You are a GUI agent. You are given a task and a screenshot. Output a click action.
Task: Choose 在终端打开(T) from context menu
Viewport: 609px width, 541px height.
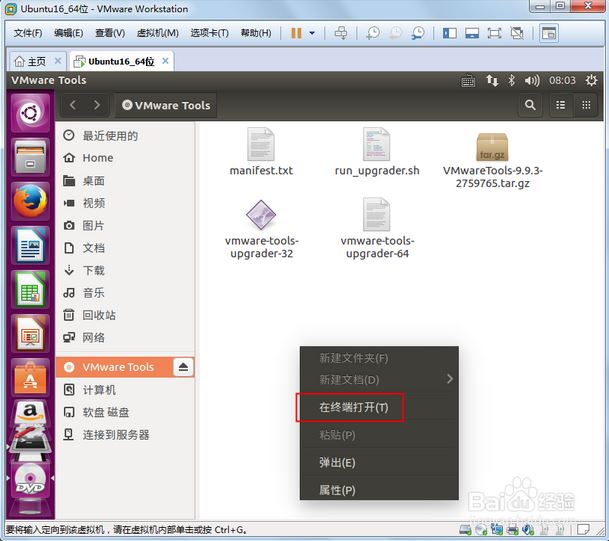point(379,407)
